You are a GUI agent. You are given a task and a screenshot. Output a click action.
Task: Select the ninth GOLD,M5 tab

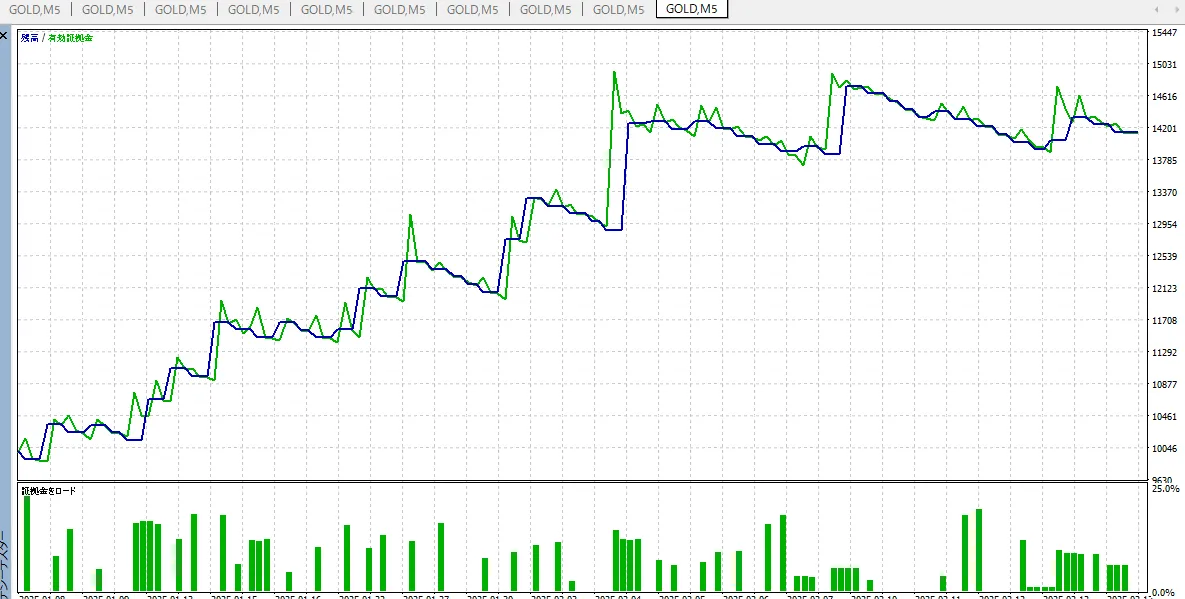click(x=618, y=9)
